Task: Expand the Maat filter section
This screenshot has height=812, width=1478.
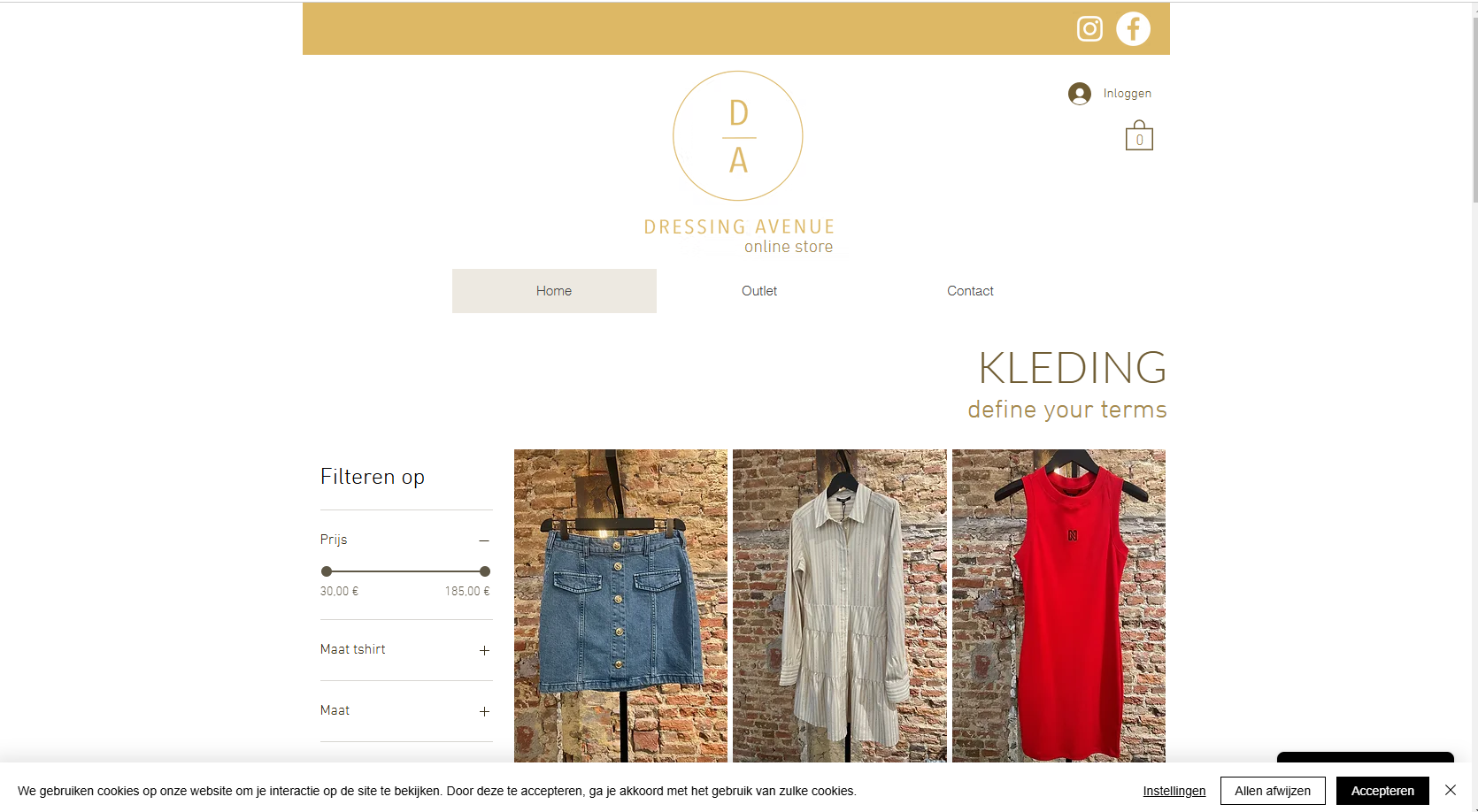Action: point(484,711)
